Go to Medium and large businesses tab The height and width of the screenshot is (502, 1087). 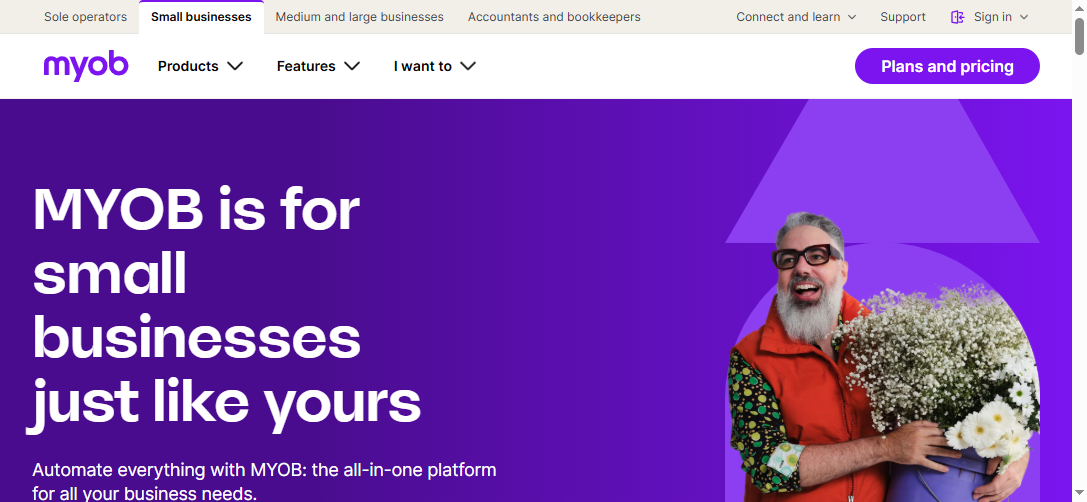point(359,17)
